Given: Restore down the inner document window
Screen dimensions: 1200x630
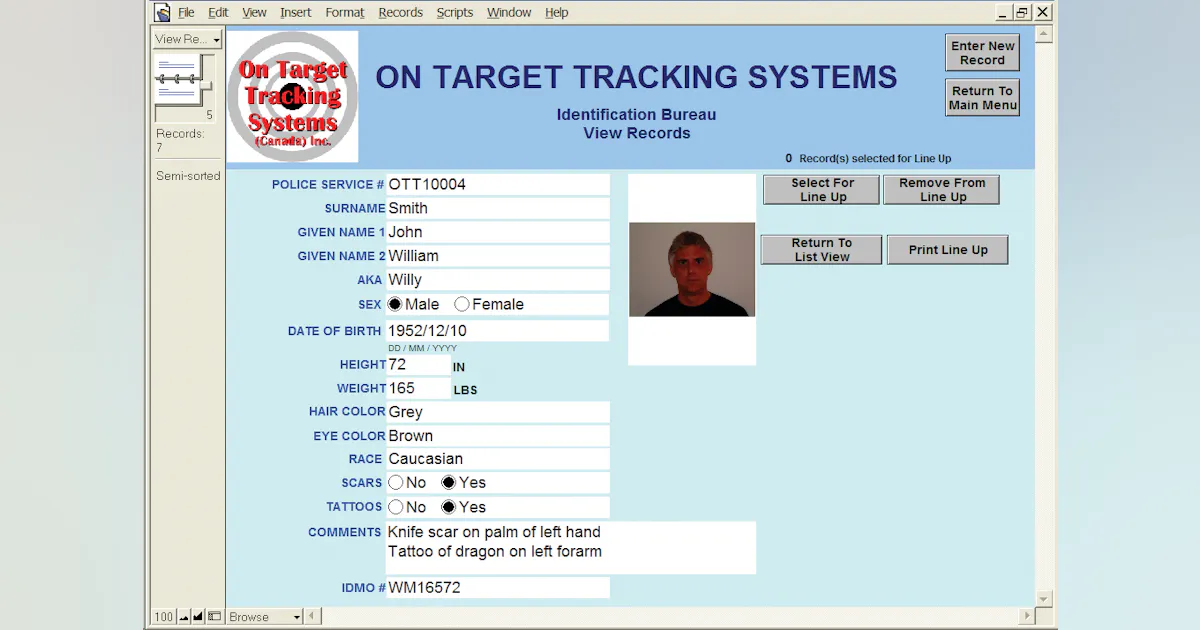Looking at the screenshot, I should pos(1022,12).
